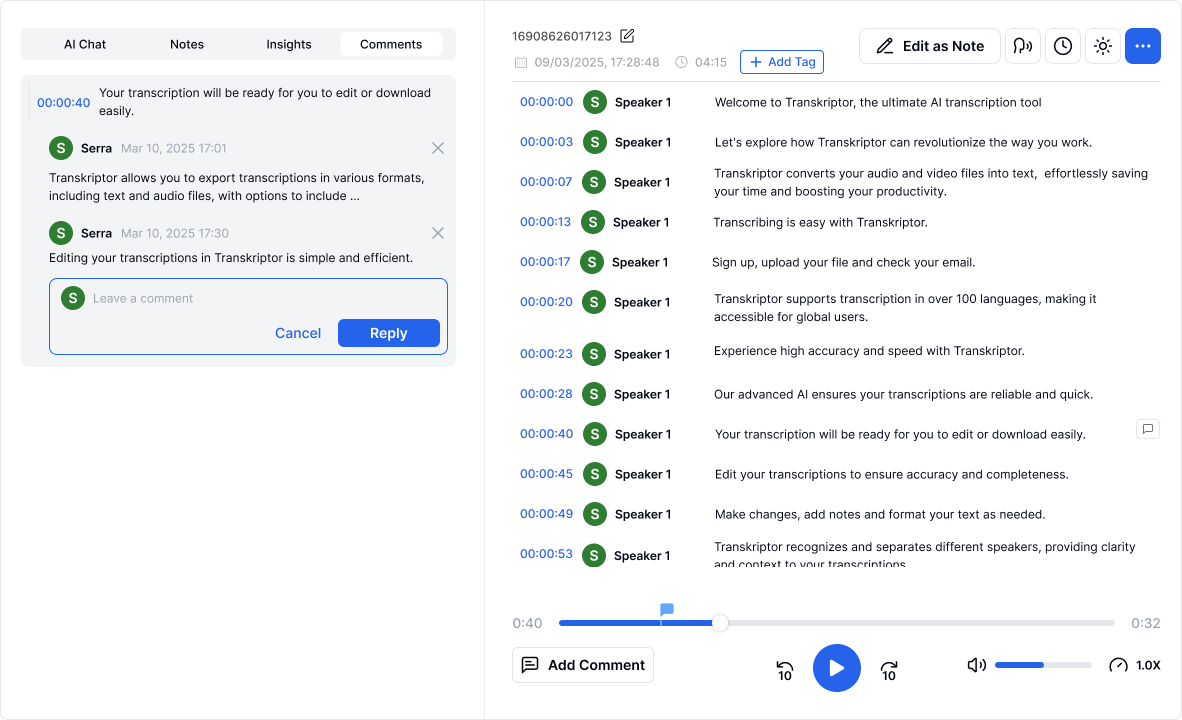This screenshot has height=720, width=1182.
Task: Click the 00:00:13 transcript timestamp
Action: click(x=545, y=222)
